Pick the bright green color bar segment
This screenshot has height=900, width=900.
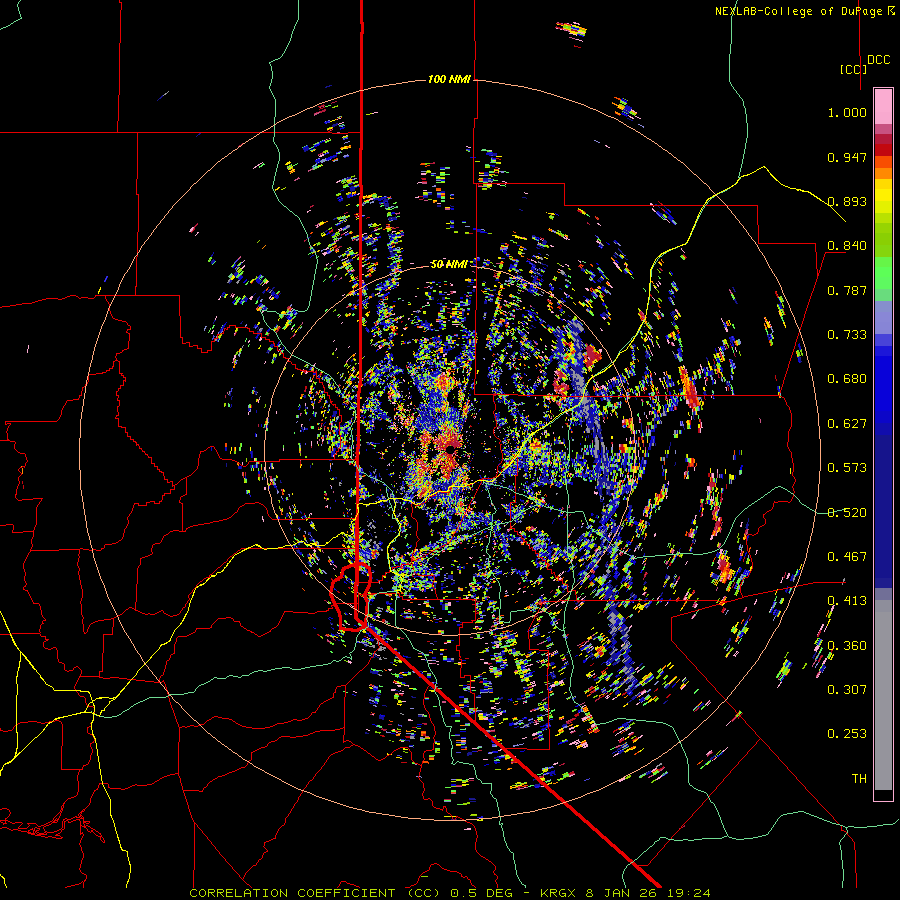click(x=883, y=273)
